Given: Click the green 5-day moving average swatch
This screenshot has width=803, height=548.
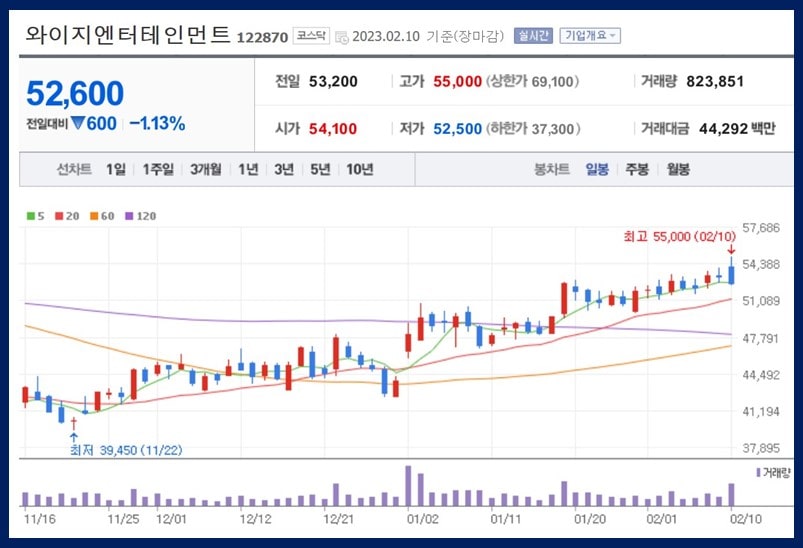Looking at the screenshot, I should click(31, 216).
